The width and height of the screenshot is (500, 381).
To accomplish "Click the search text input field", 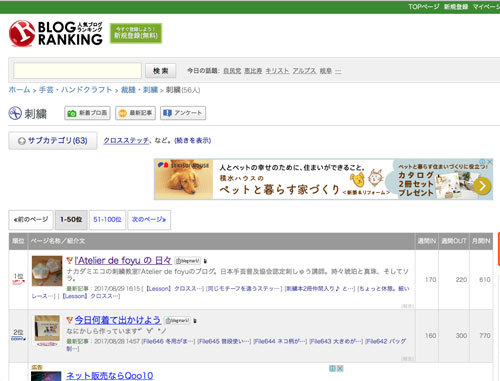I will pyautogui.click(x=77, y=71).
